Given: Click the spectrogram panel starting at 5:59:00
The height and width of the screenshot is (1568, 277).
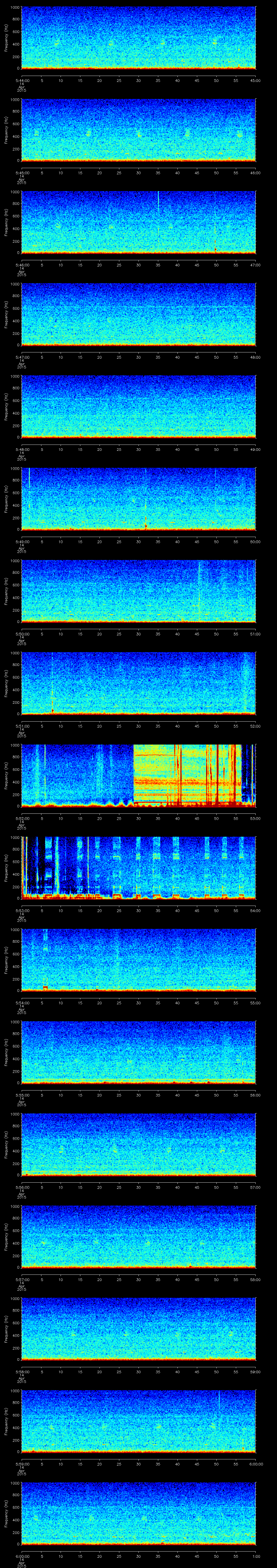Looking at the screenshot, I should [x=138, y=1421].
